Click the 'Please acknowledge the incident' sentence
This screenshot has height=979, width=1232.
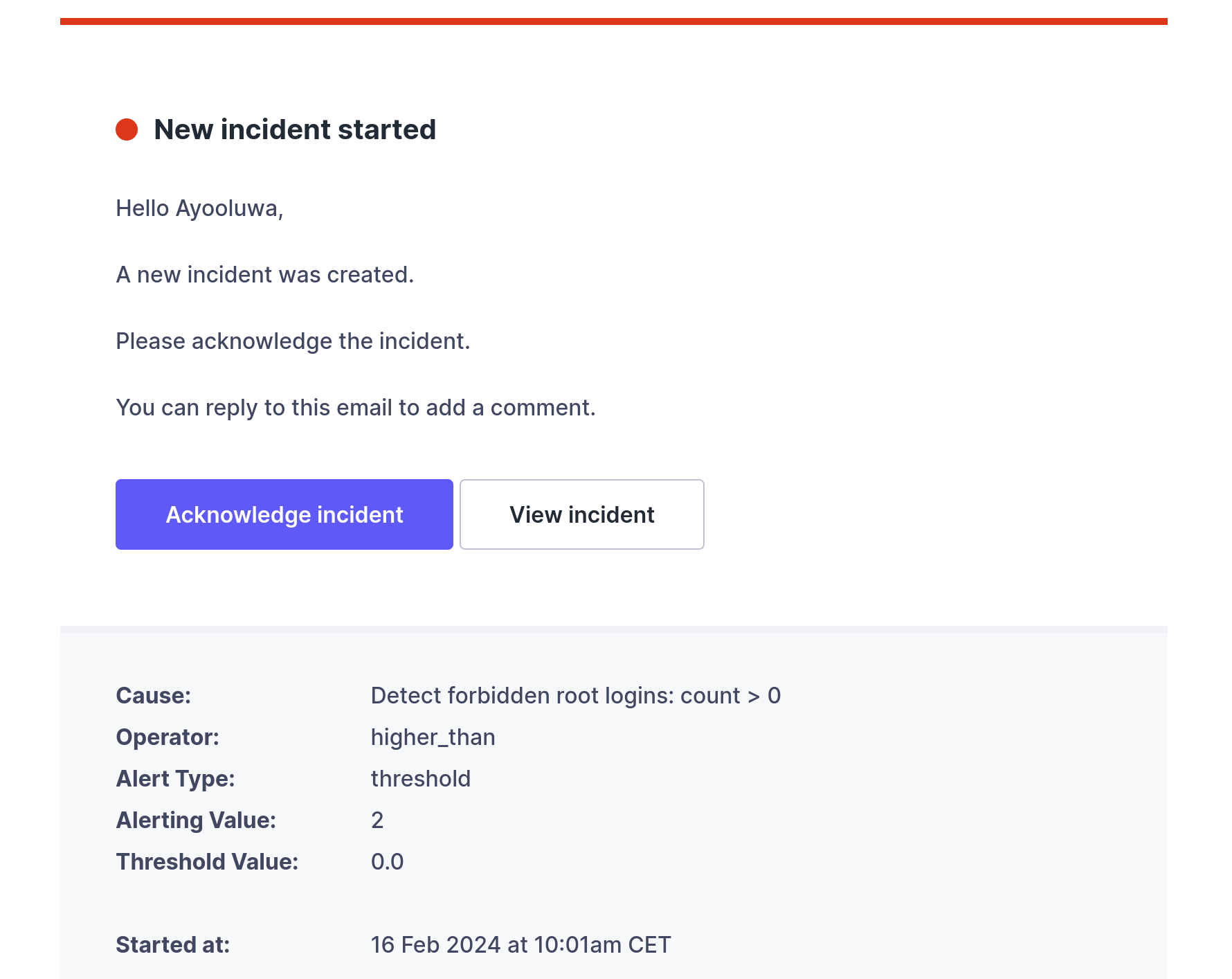click(x=293, y=341)
